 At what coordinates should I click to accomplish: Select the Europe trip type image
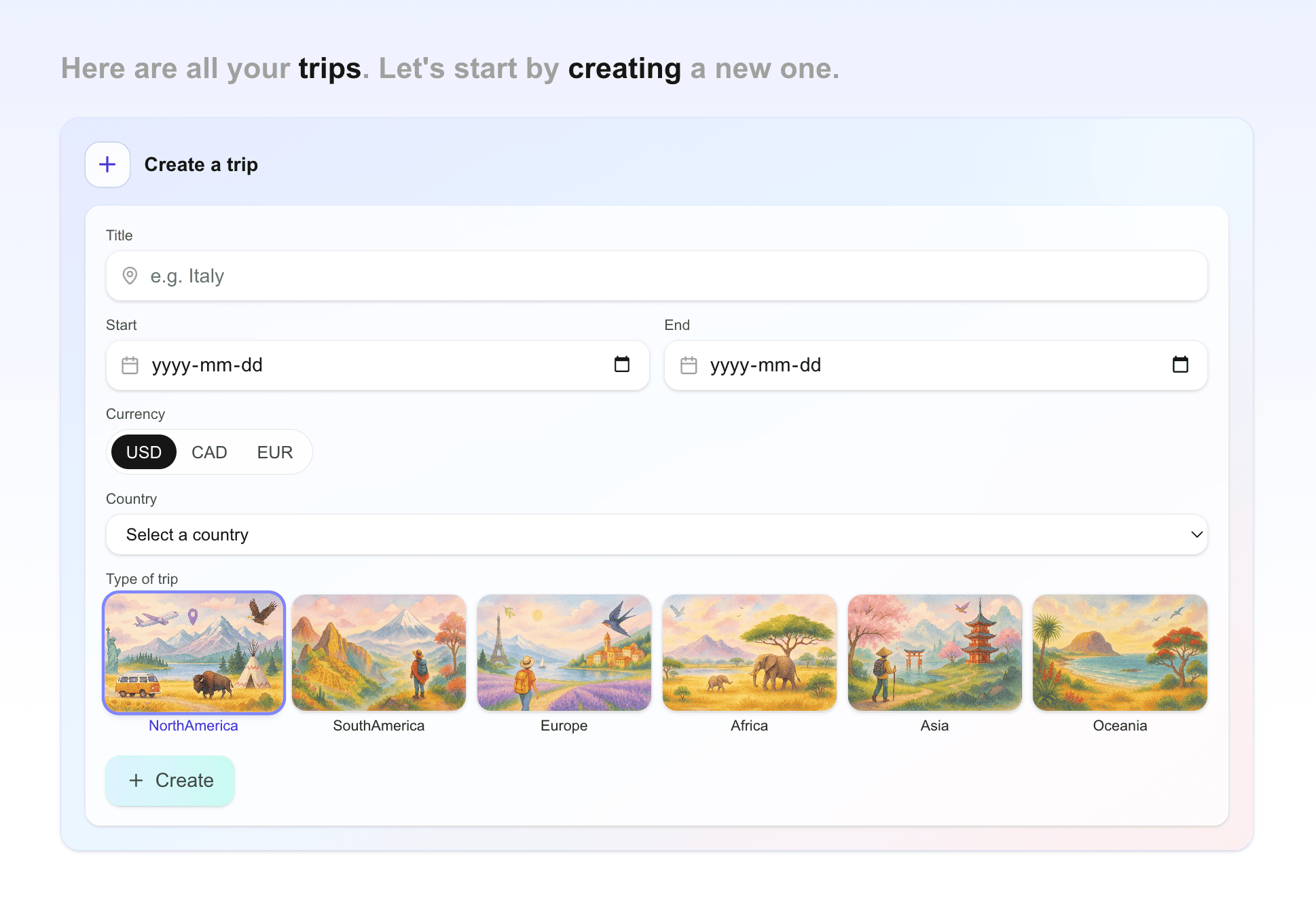point(564,652)
